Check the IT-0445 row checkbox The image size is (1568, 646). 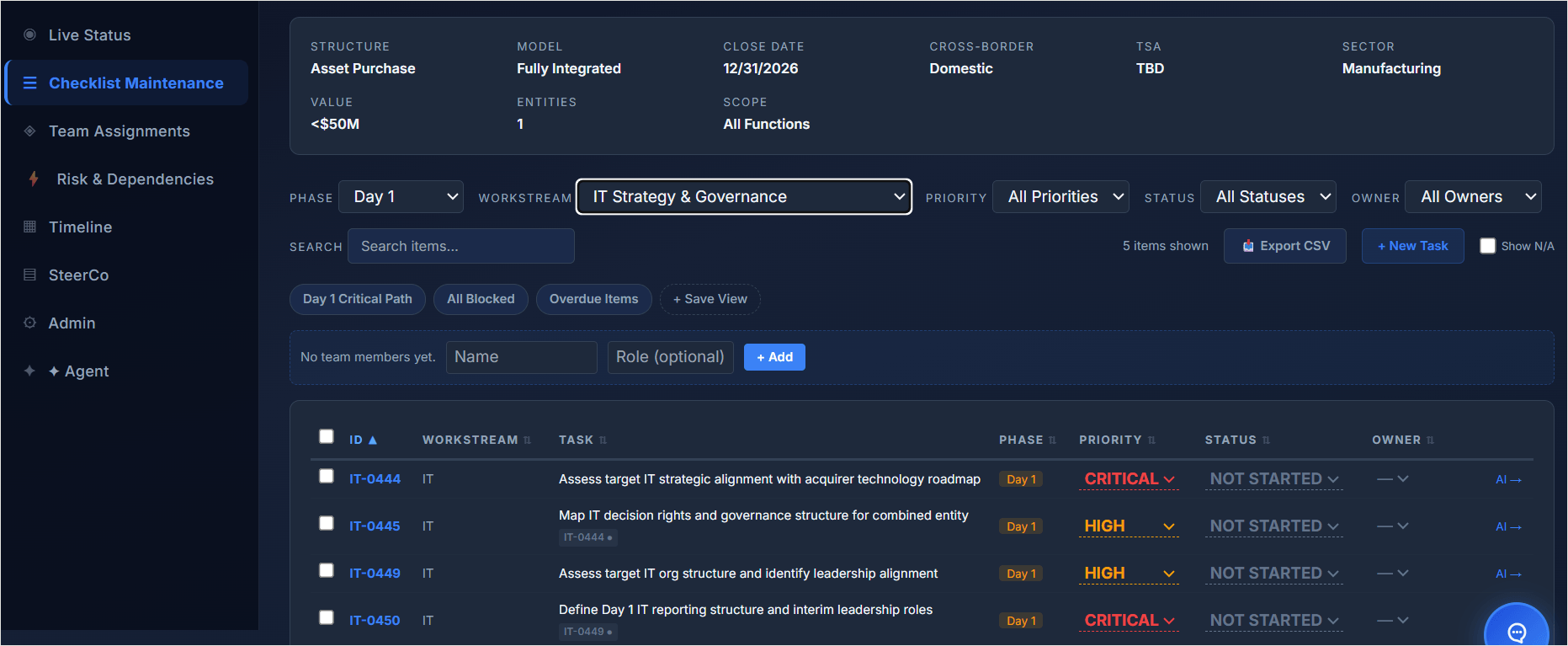[x=327, y=523]
